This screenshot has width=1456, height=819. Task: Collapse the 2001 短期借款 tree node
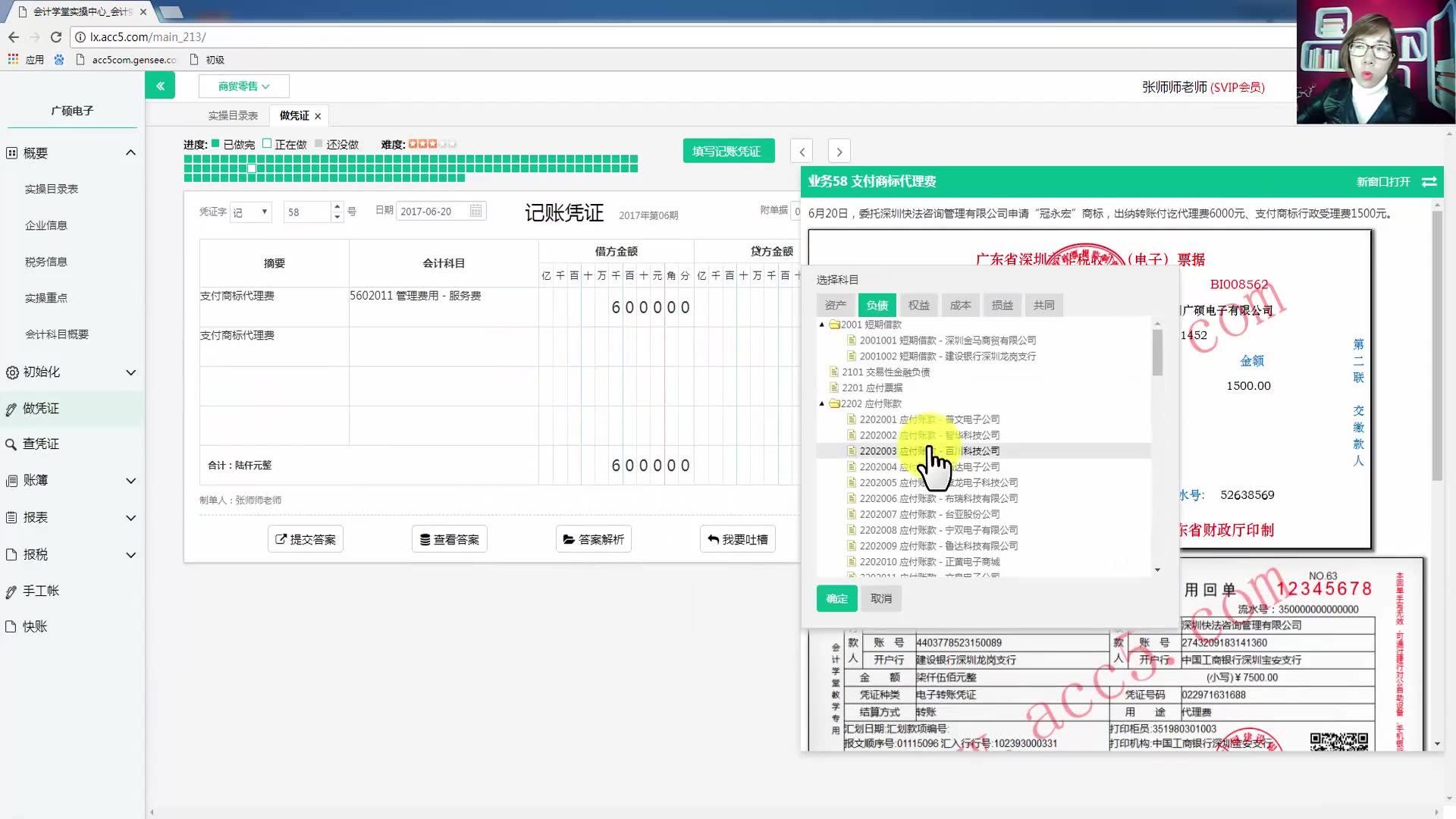(821, 325)
